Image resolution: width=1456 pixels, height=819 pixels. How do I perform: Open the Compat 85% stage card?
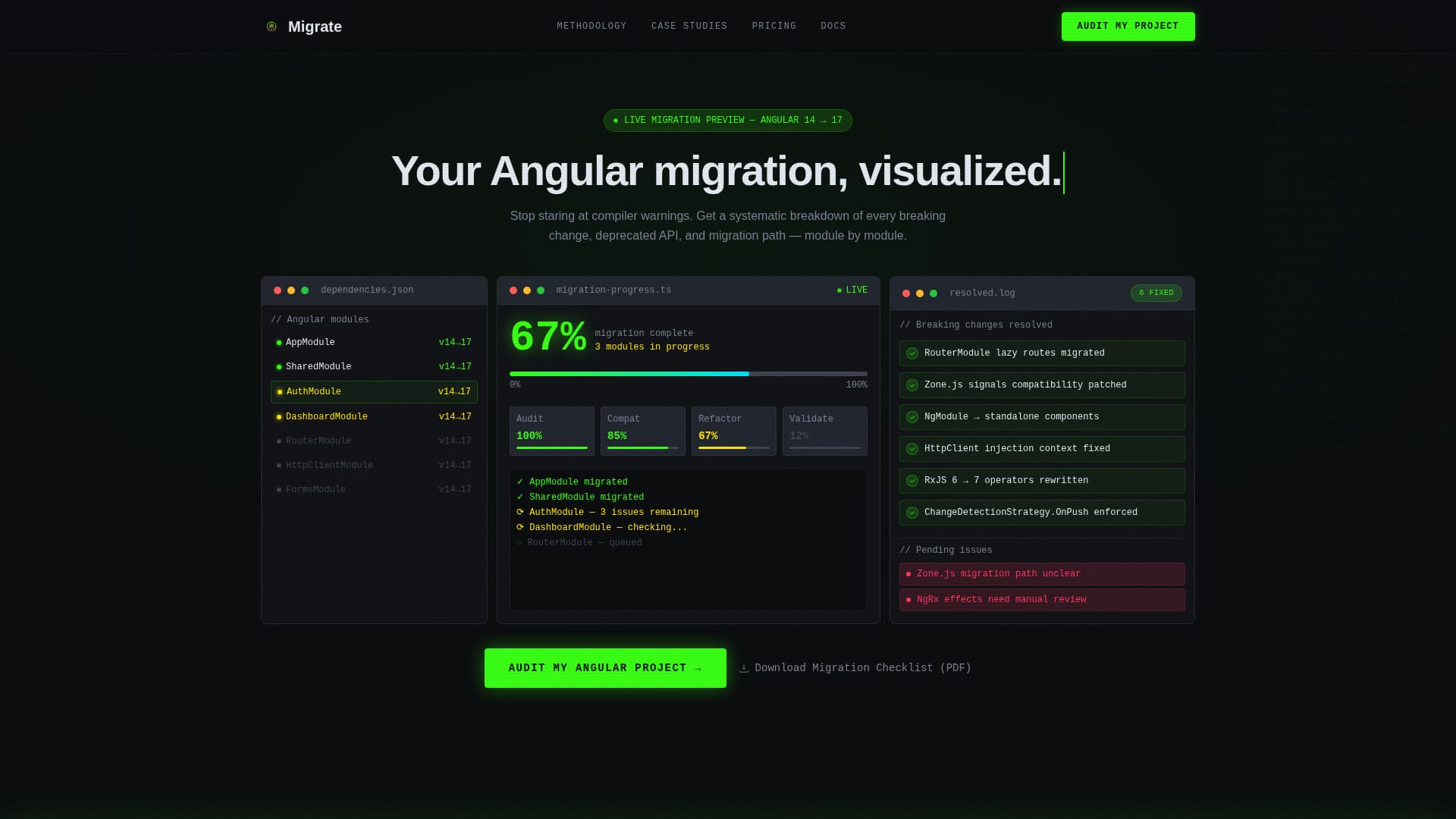pos(643,431)
